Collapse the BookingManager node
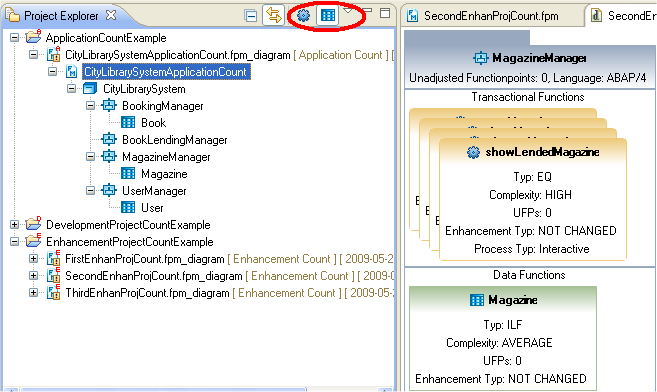 [x=91, y=106]
